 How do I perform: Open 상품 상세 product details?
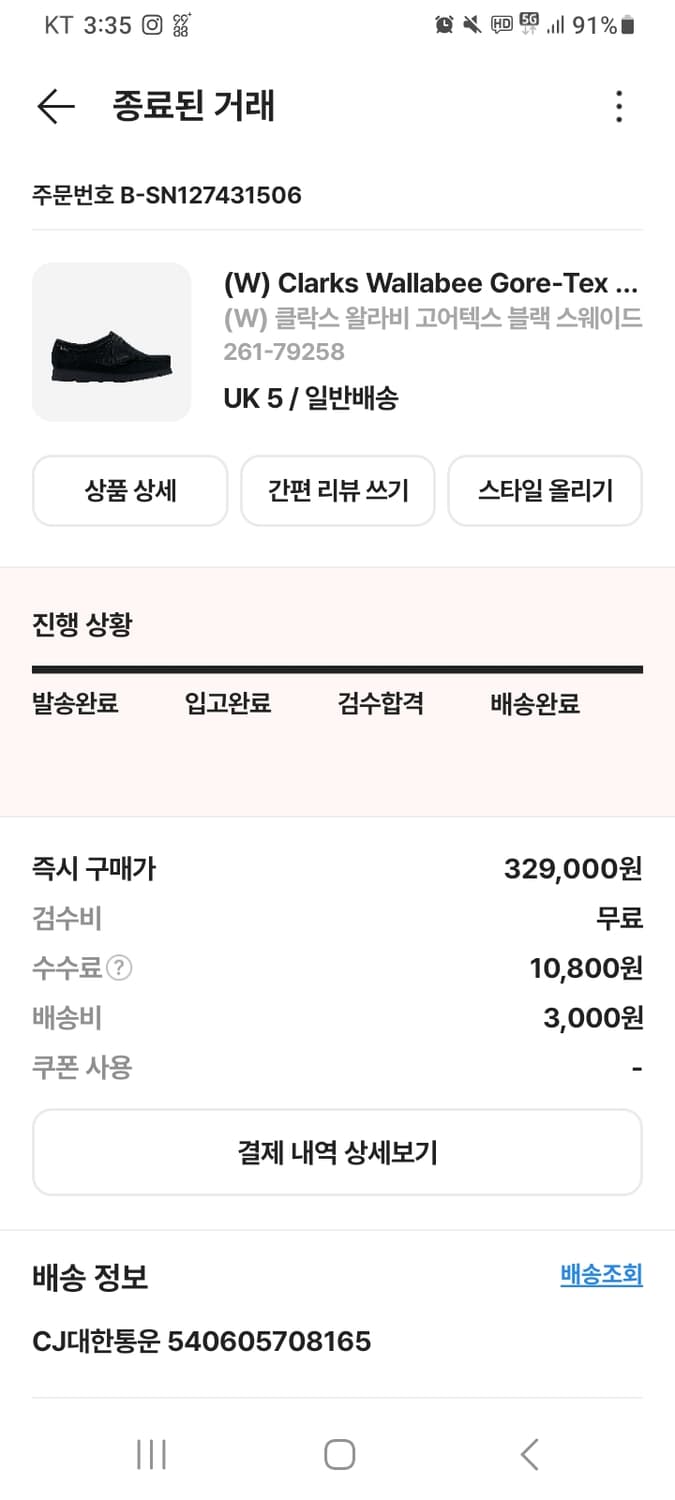(x=130, y=491)
